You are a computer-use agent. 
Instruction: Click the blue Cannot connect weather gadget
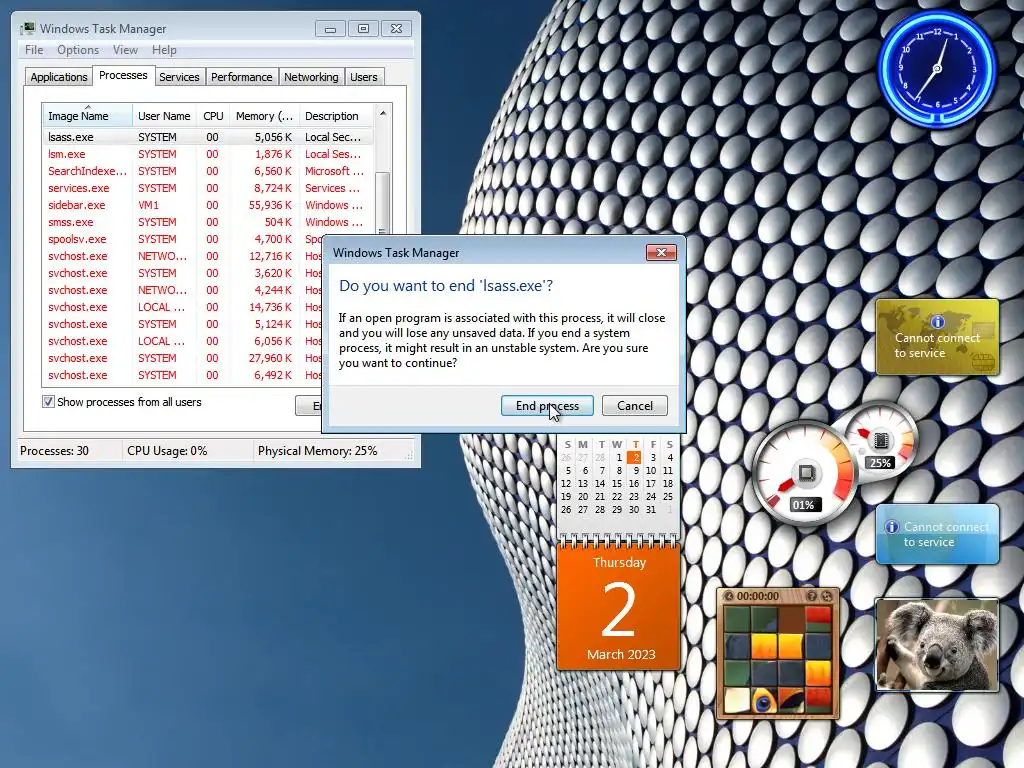937,534
